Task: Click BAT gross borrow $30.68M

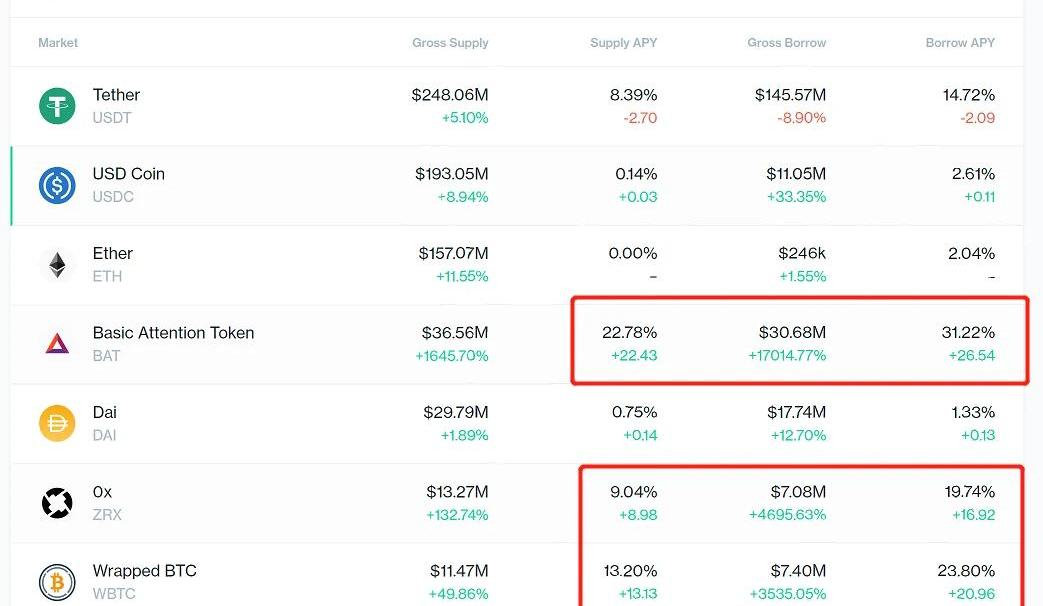Action: coord(792,333)
